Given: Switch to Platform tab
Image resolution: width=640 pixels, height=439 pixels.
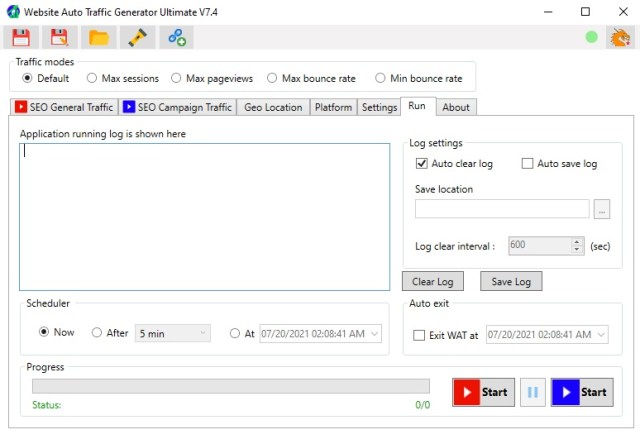Looking at the screenshot, I should tap(333, 107).
